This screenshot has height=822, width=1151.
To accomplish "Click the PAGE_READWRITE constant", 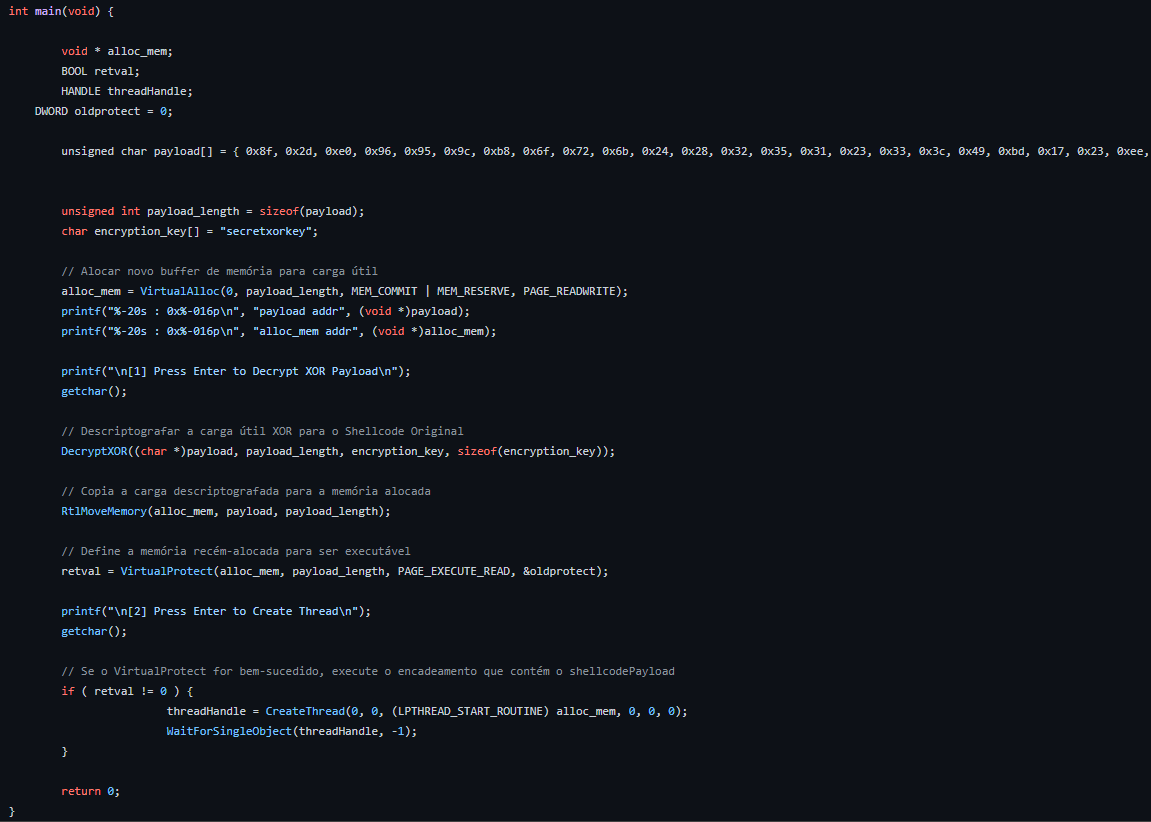I will [x=569, y=291].
